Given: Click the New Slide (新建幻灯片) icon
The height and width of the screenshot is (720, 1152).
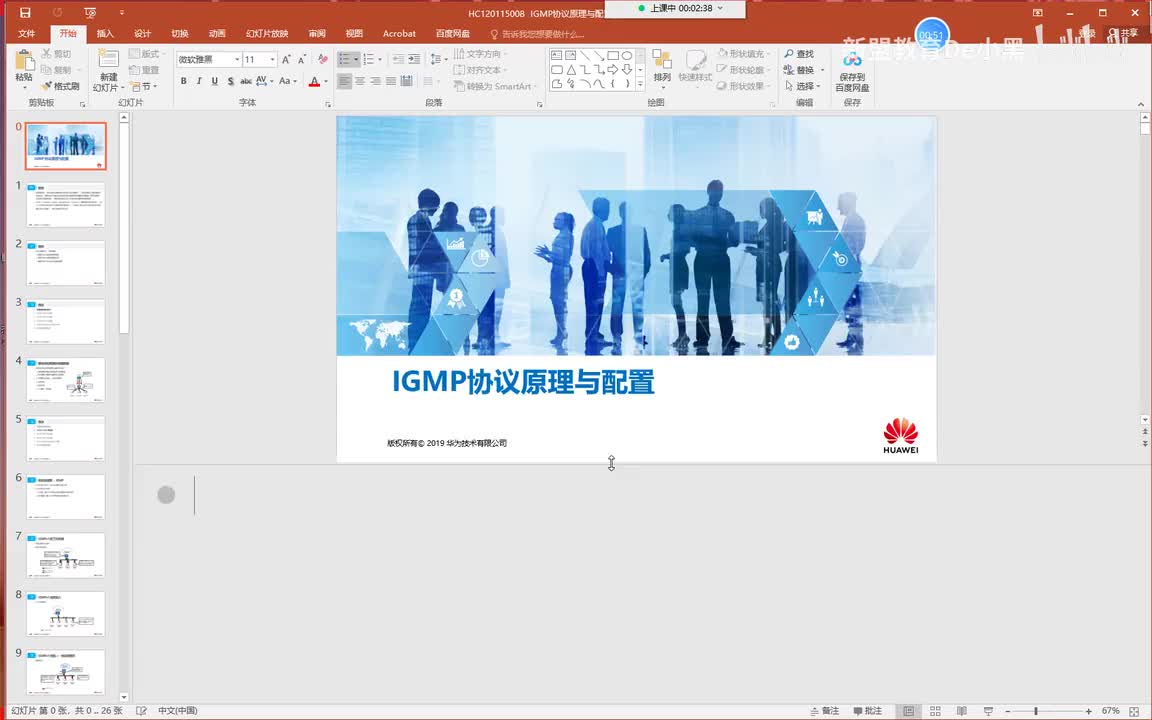Looking at the screenshot, I should coord(109,60).
